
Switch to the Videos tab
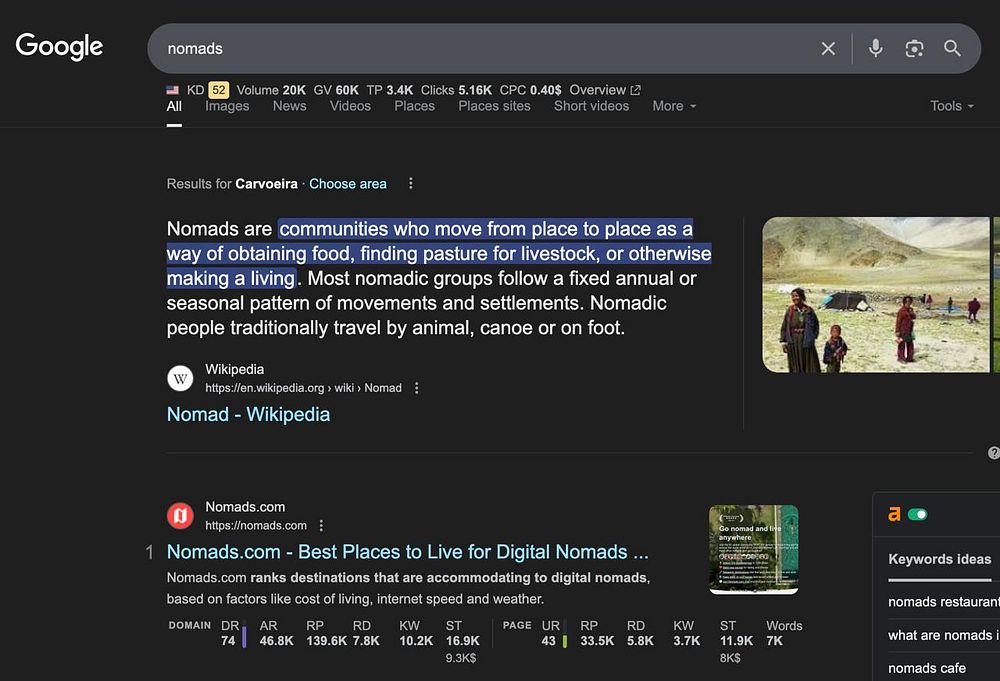350,106
